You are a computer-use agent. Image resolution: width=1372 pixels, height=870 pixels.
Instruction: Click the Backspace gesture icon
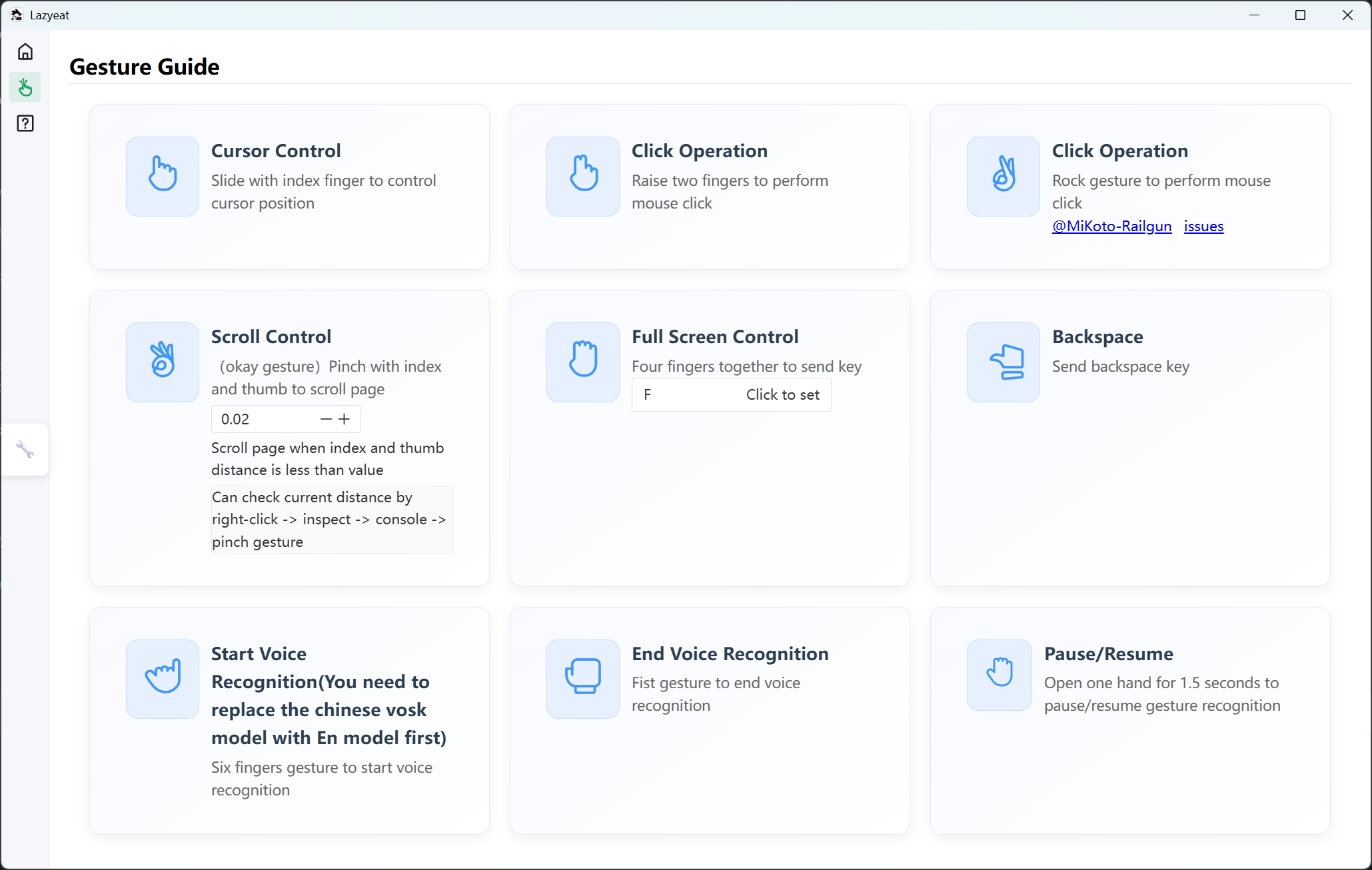1004,362
